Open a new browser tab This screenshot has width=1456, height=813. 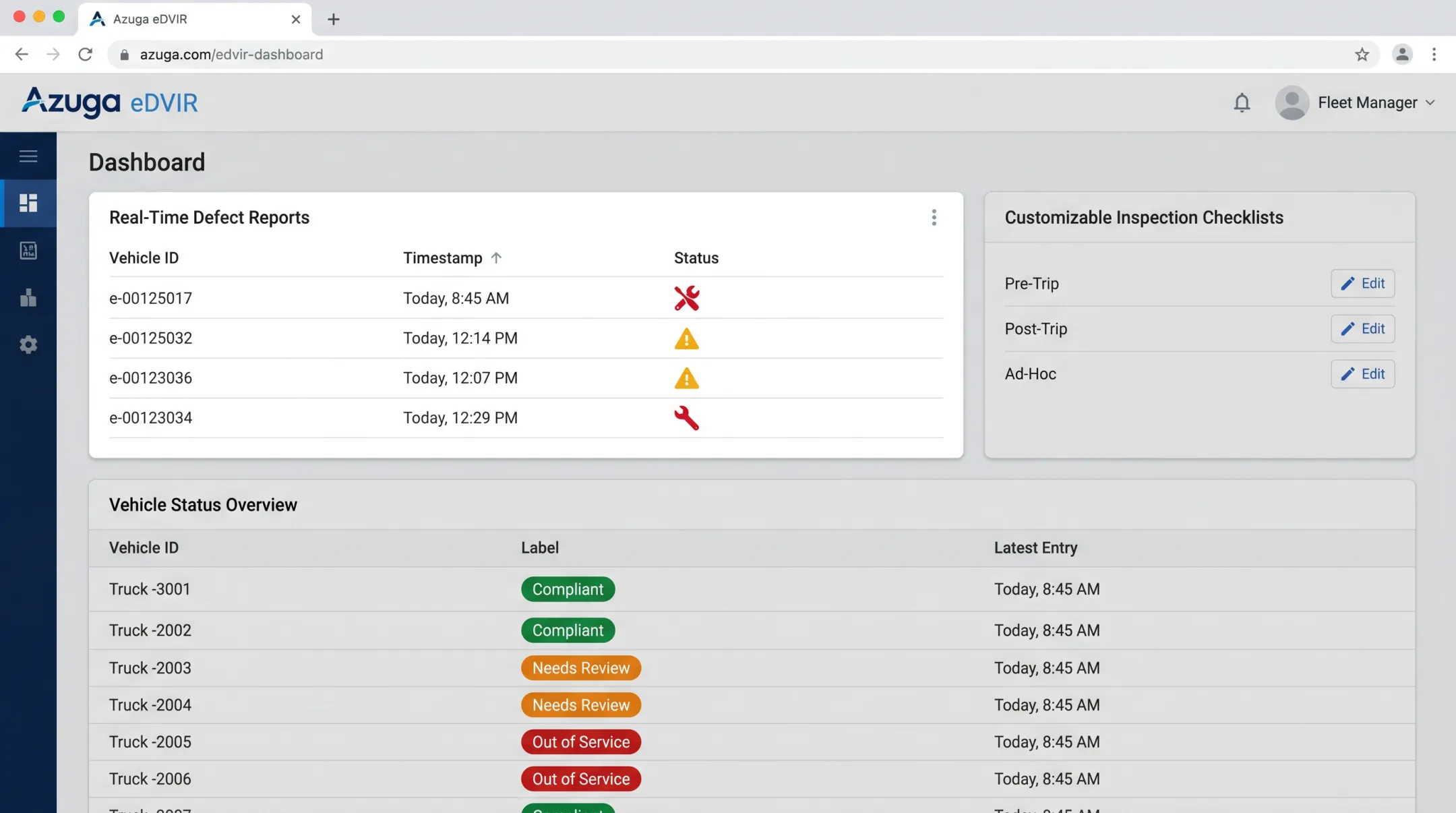click(334, 19)
